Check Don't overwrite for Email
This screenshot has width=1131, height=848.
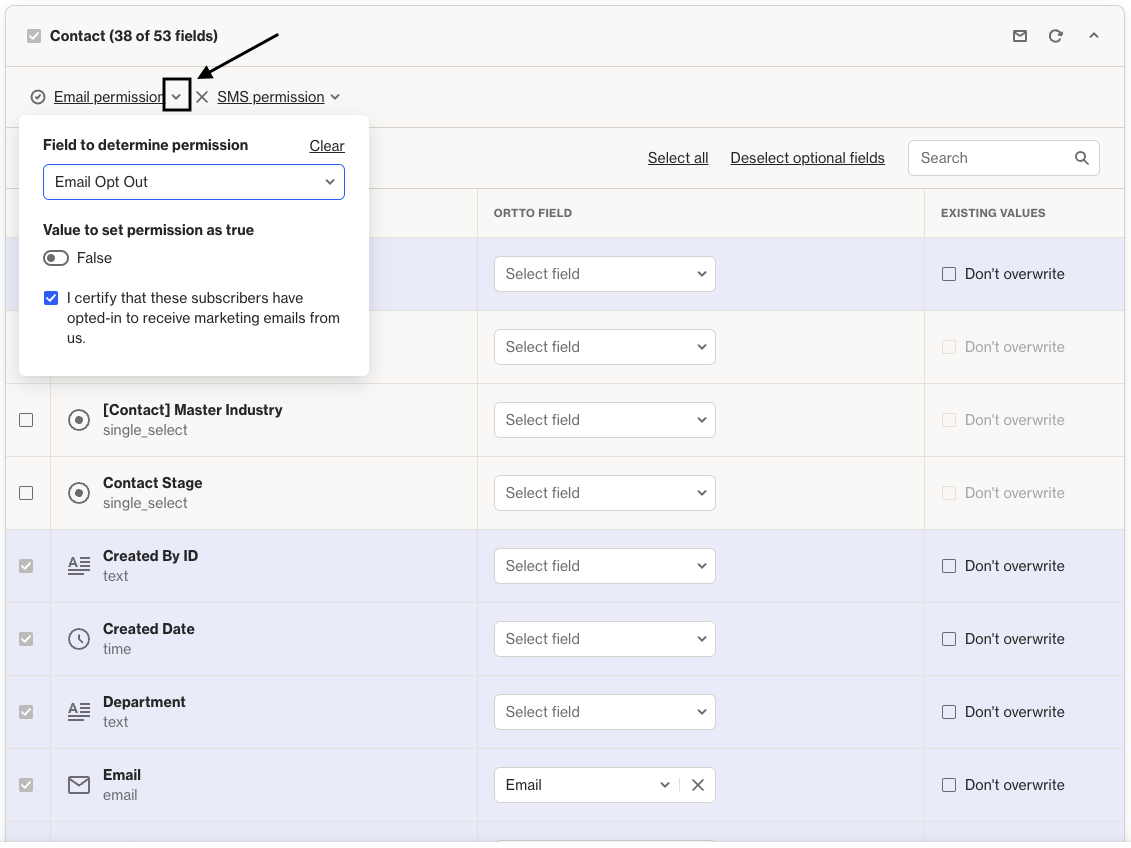[949, 785]
